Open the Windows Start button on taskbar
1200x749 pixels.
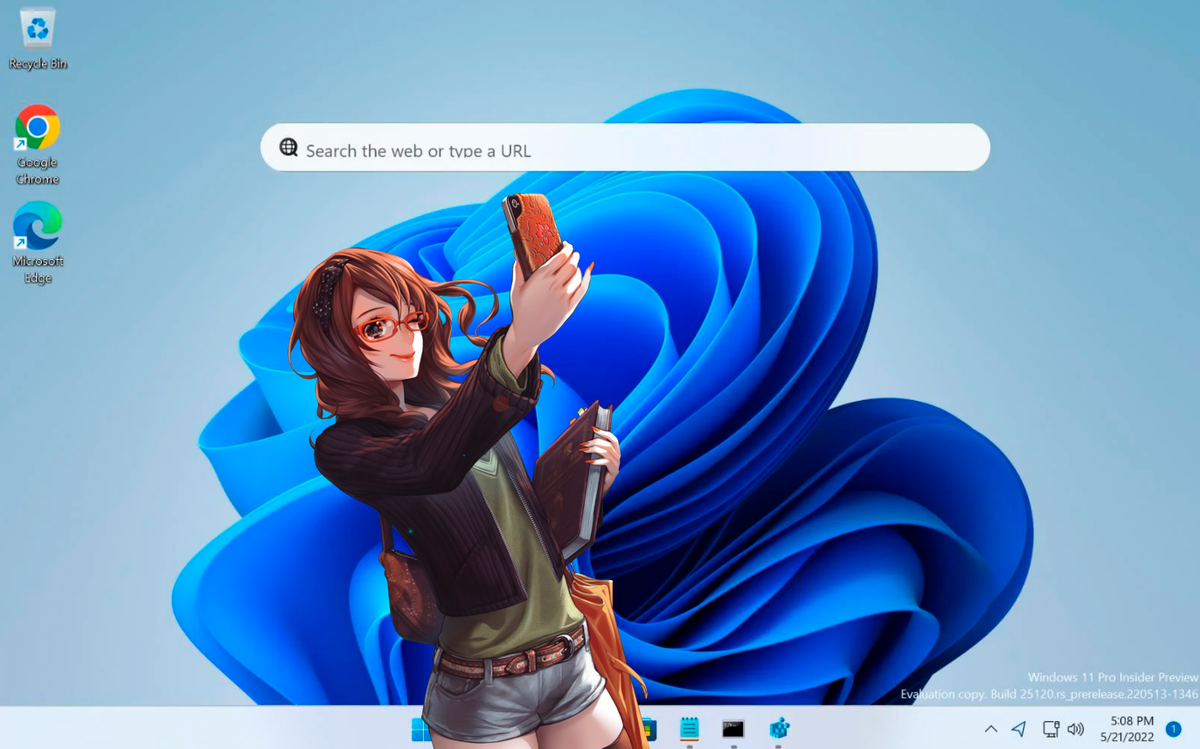[x=421, y=730]
